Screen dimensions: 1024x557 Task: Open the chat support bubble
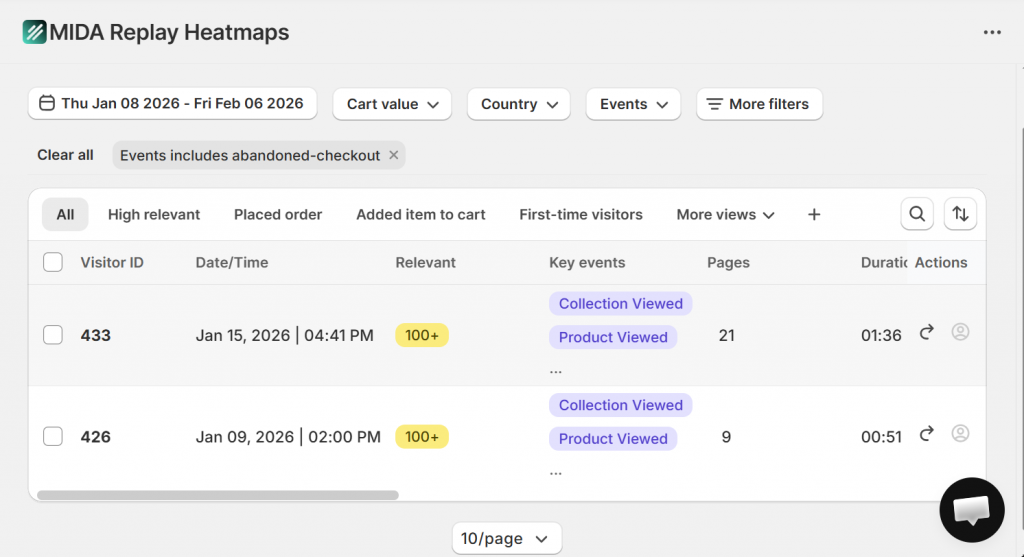[x=971, y=510]
